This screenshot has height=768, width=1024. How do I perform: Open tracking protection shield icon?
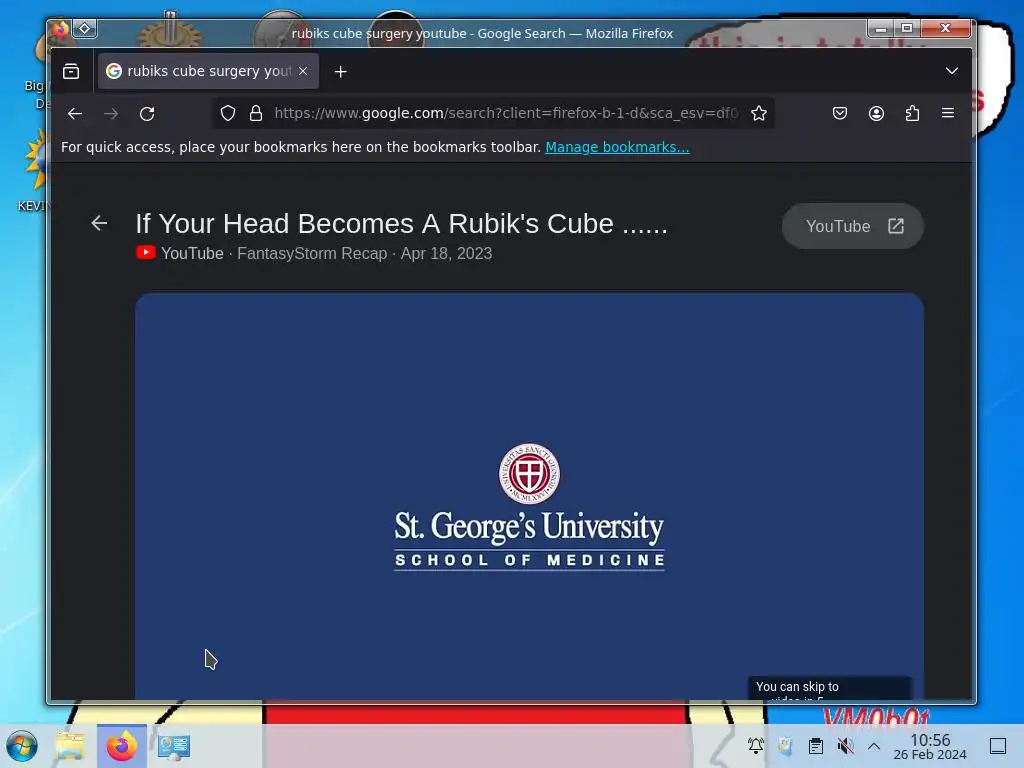click(x=227, y=114)
